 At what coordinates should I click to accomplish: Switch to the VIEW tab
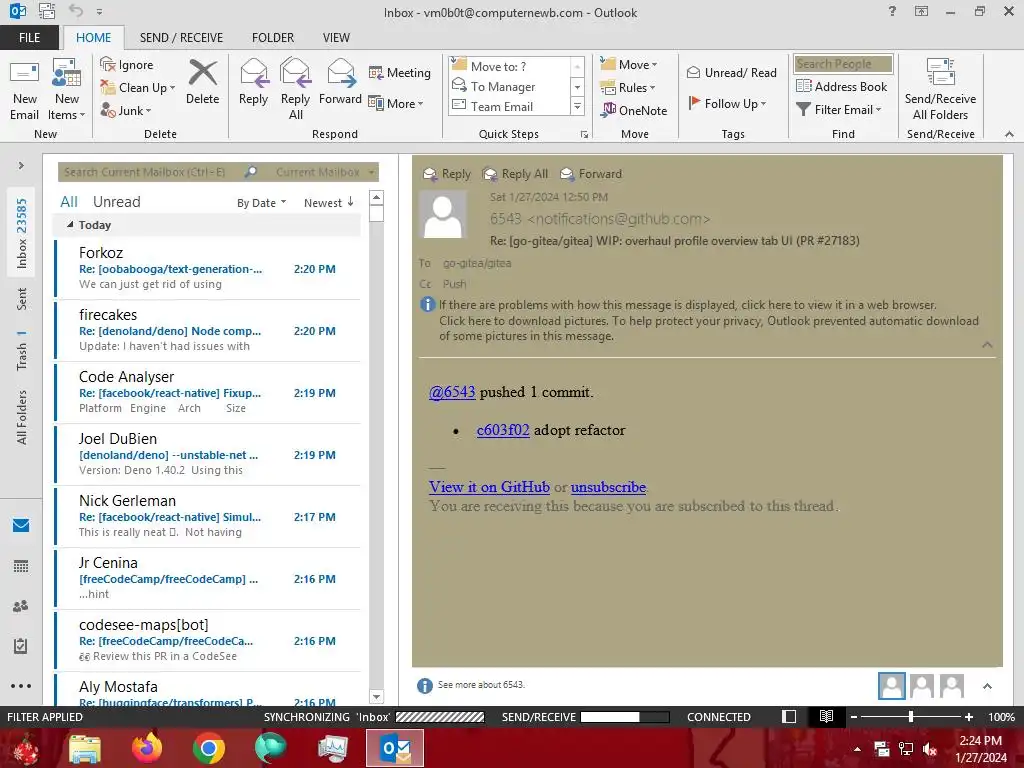coord(336,37)
